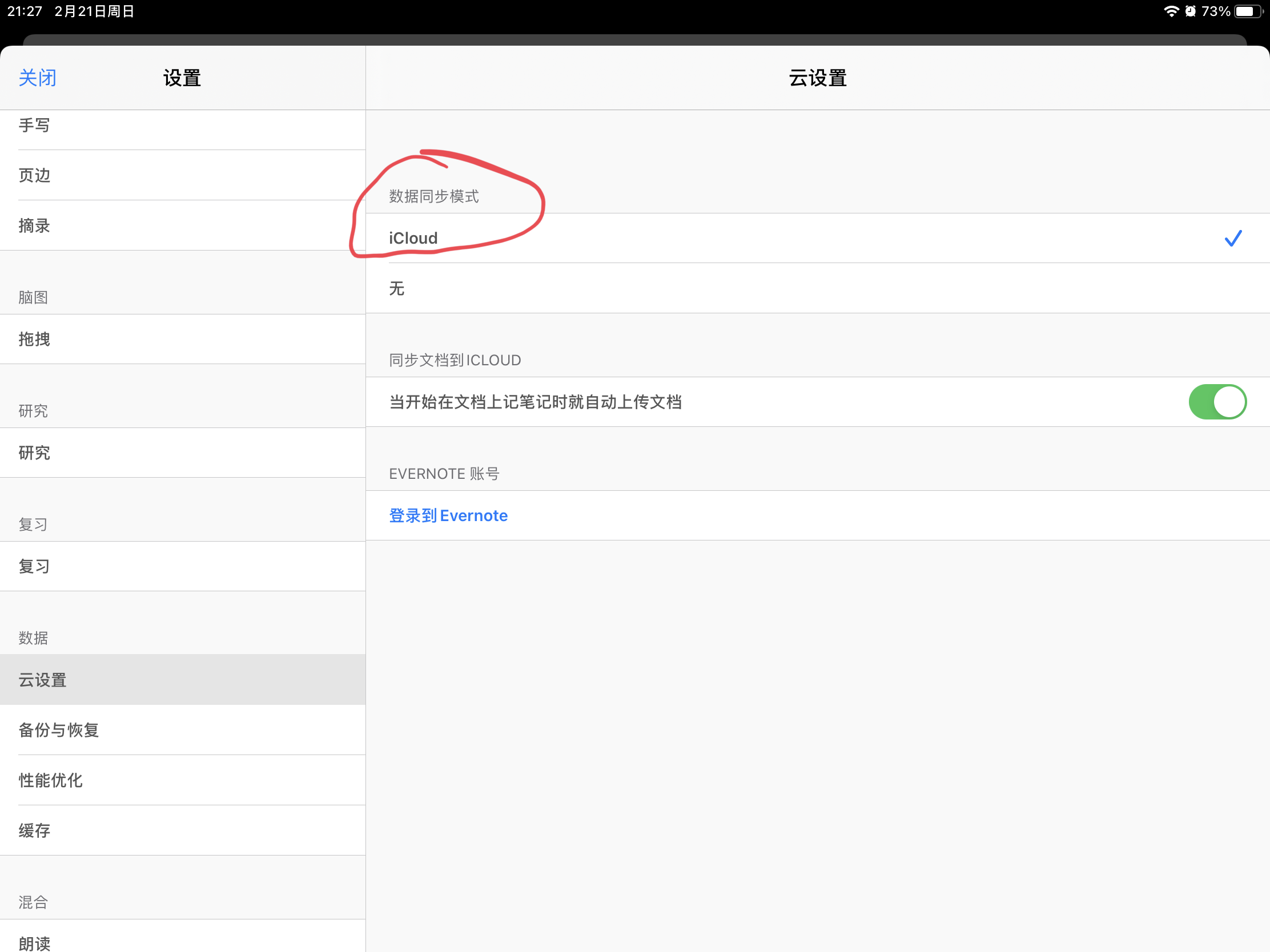Select iCloud as data sync mode
The width and height of the screenshot is (1270, 952).
point(818,238)
